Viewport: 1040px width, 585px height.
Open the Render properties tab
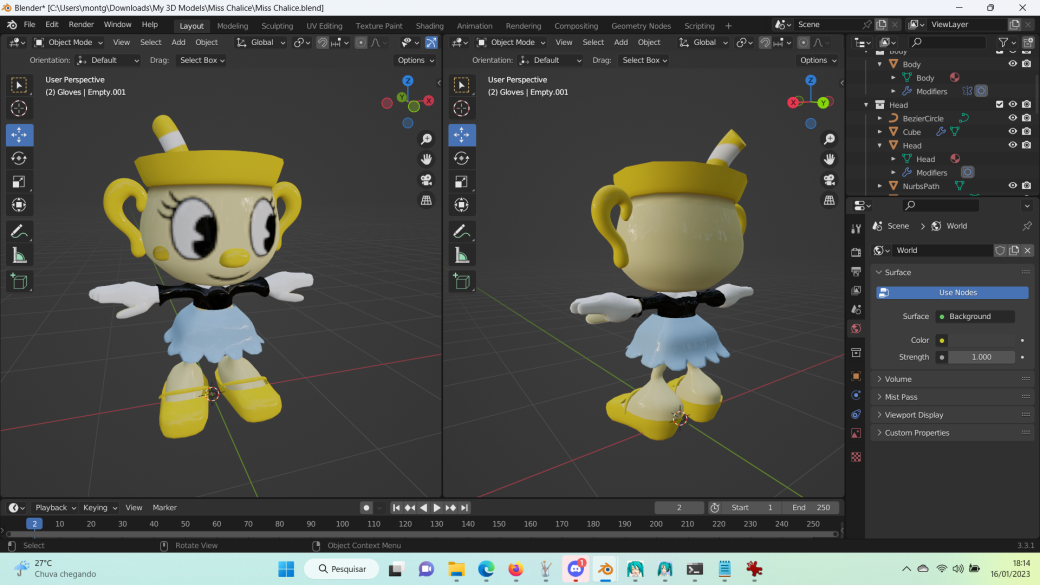pos(856,252)
